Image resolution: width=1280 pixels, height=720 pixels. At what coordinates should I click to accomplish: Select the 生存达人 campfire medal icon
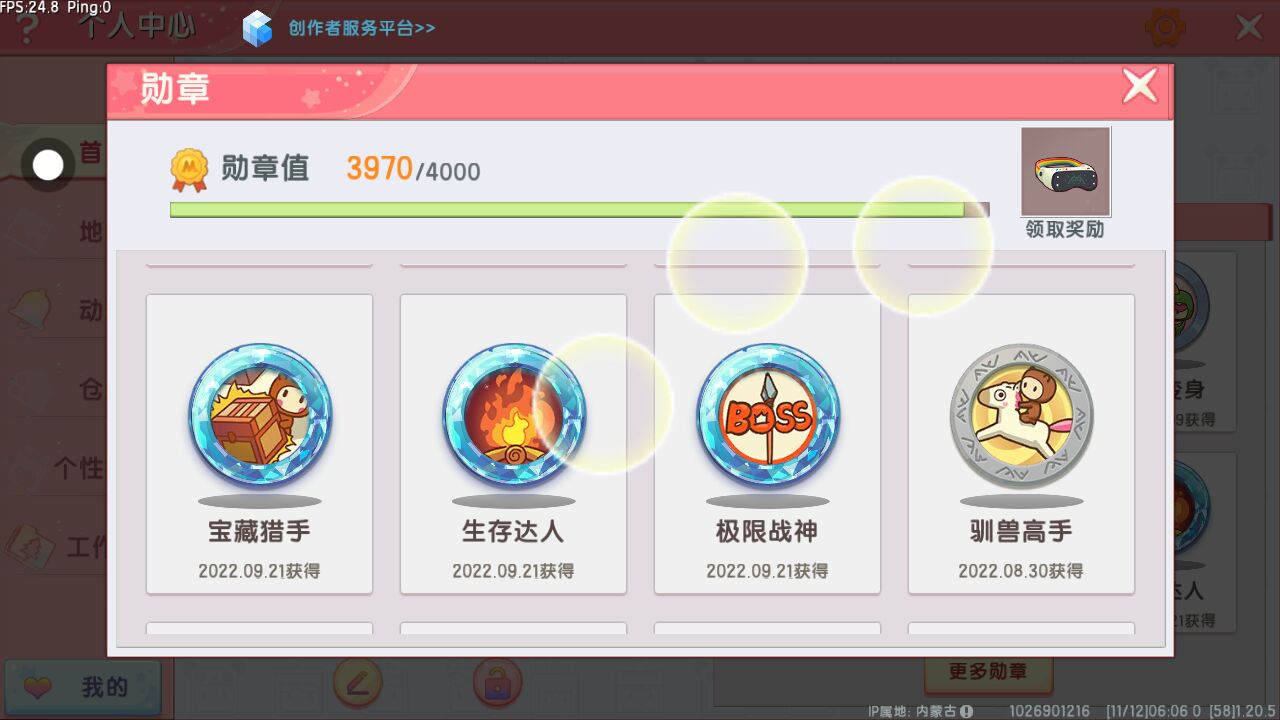pyautogui.click(x=514, y=416)
